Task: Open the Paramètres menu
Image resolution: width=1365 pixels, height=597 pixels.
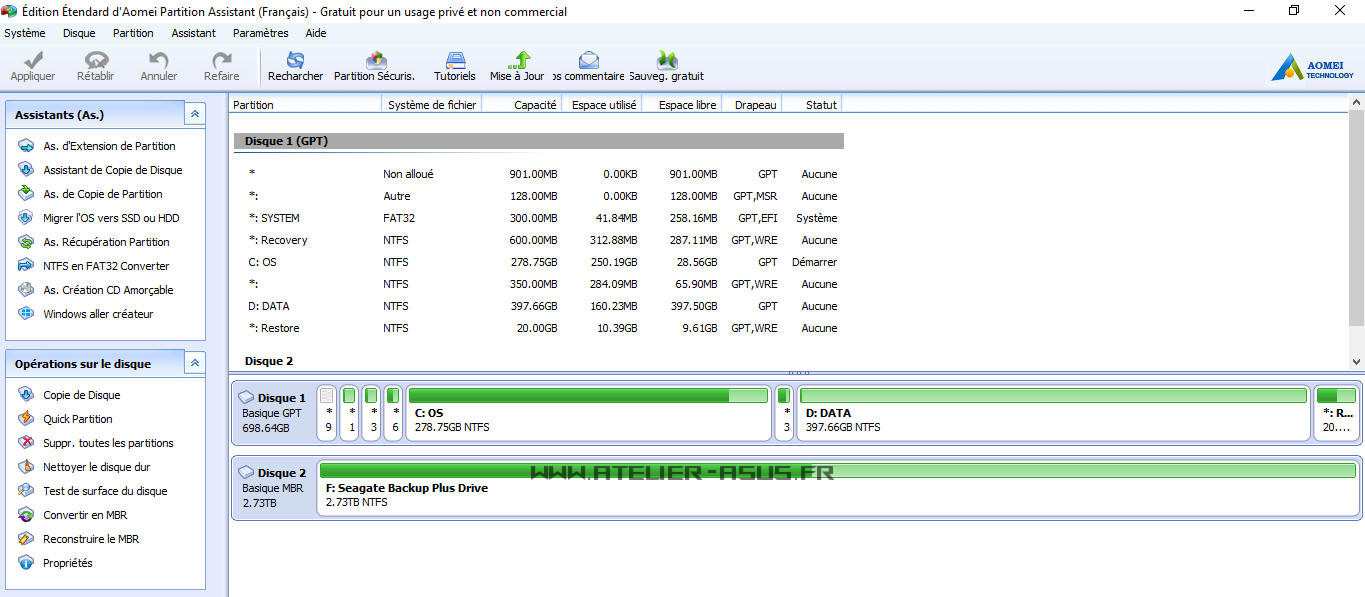Action: coord(260,33)
